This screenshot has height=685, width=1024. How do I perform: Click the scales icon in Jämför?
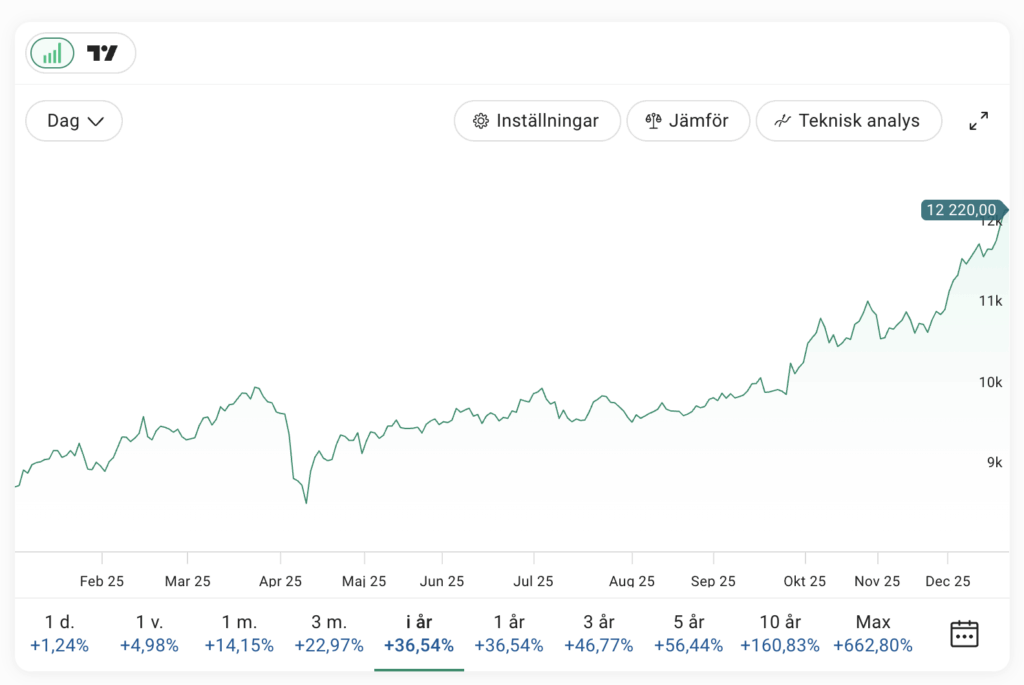[x=654, y=121]
